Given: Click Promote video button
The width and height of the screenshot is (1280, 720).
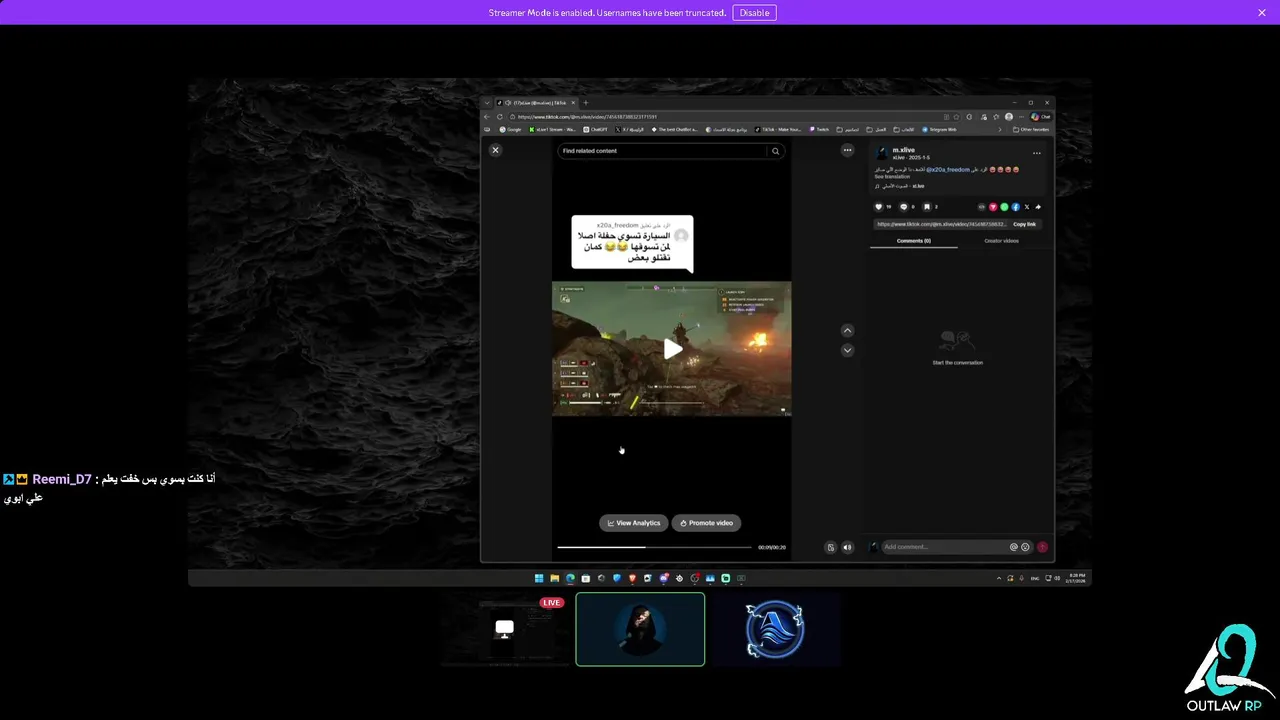Looking at the screenshot, I should [706, 523].
